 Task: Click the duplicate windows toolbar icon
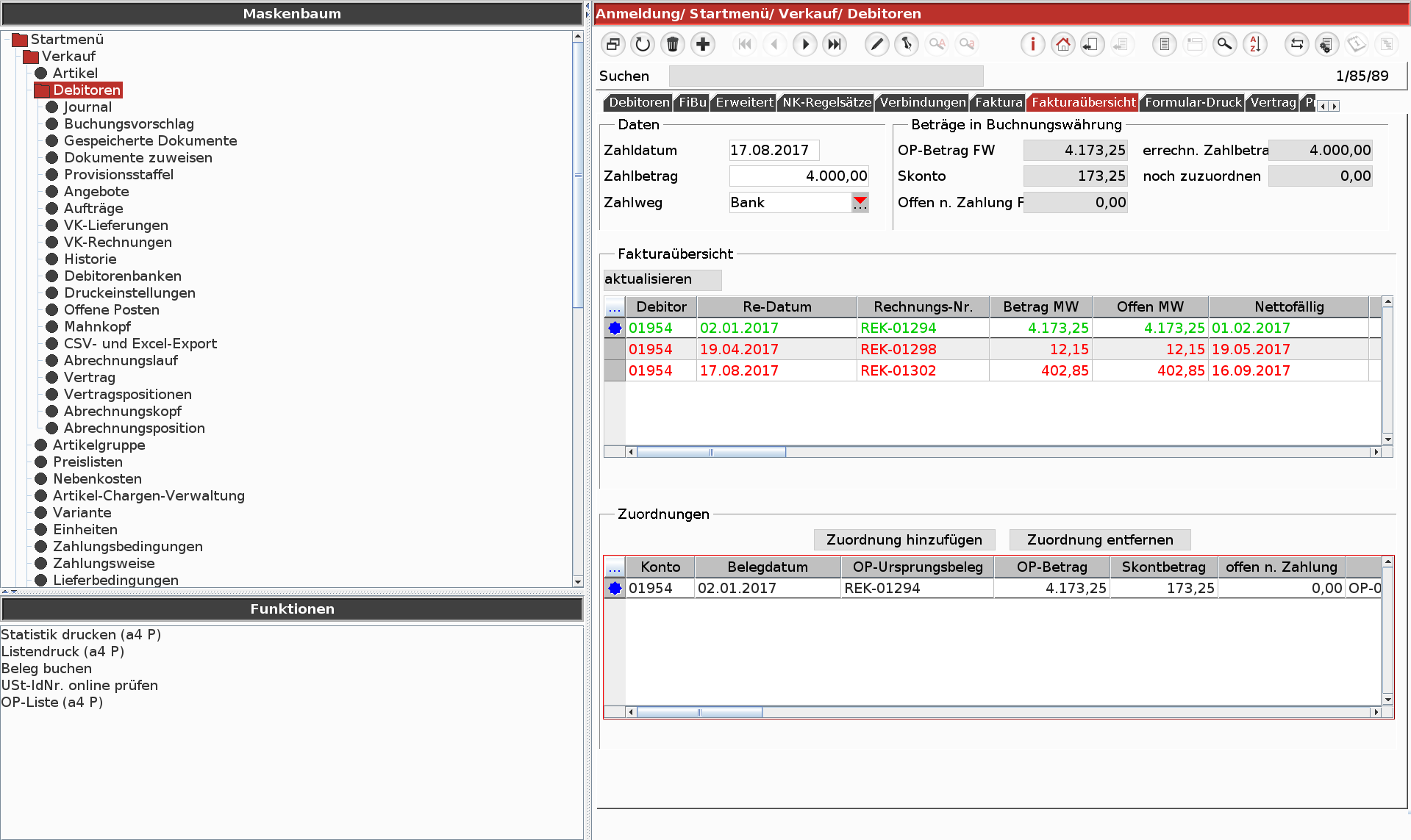(x=612, y=45)
